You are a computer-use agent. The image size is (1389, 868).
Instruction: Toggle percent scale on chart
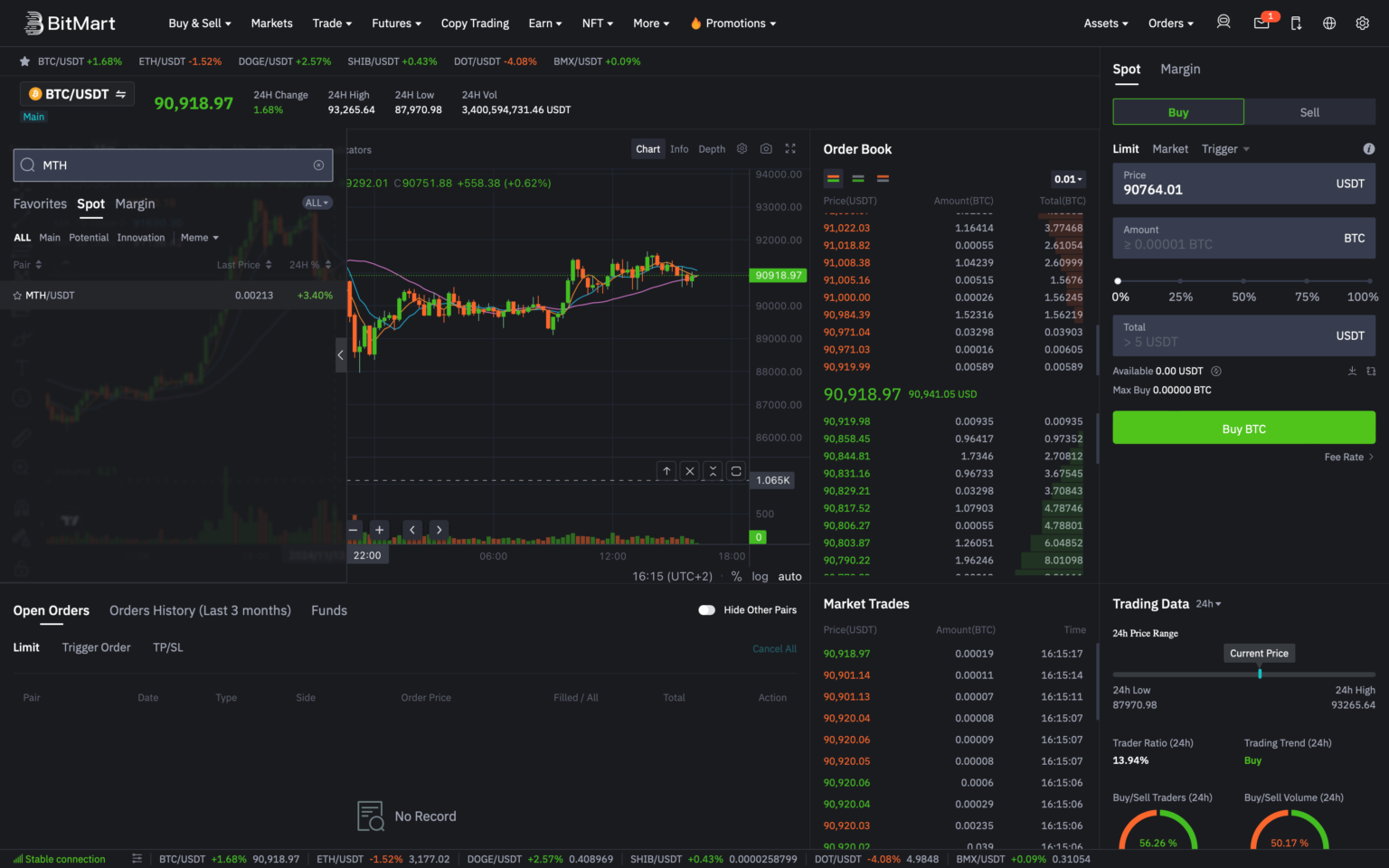(x=736, y=576)
